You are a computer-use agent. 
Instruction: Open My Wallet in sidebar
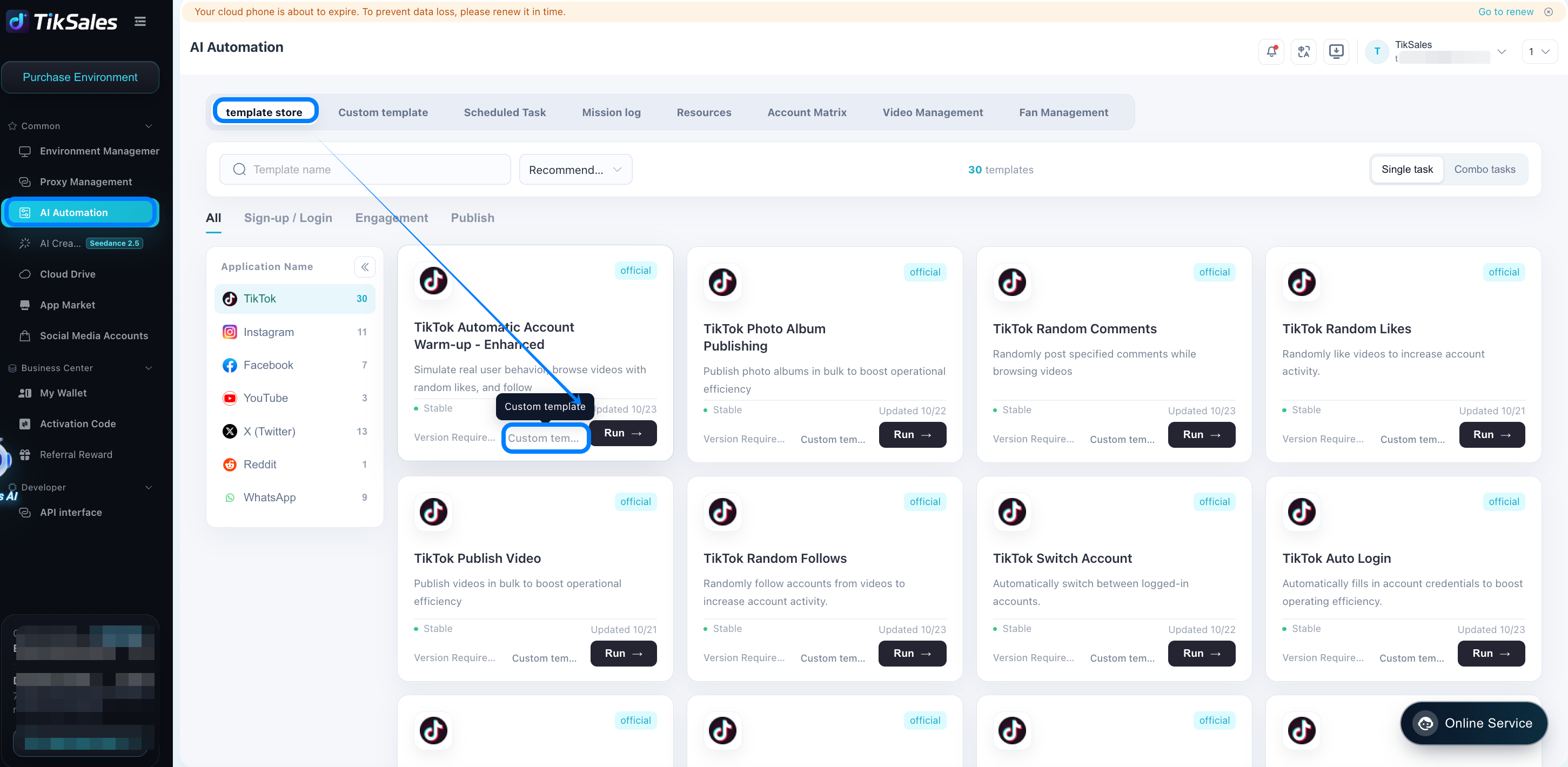81,393
